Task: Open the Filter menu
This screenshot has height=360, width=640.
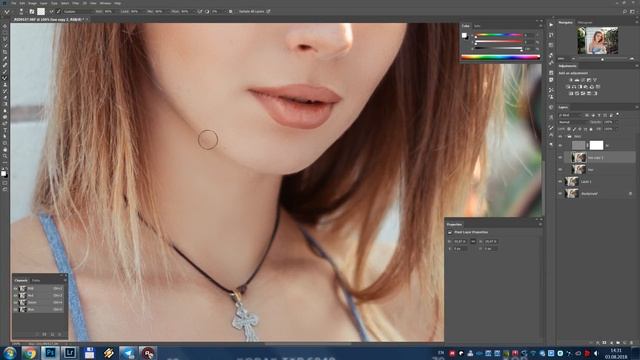Action: (x=76, y=3)
